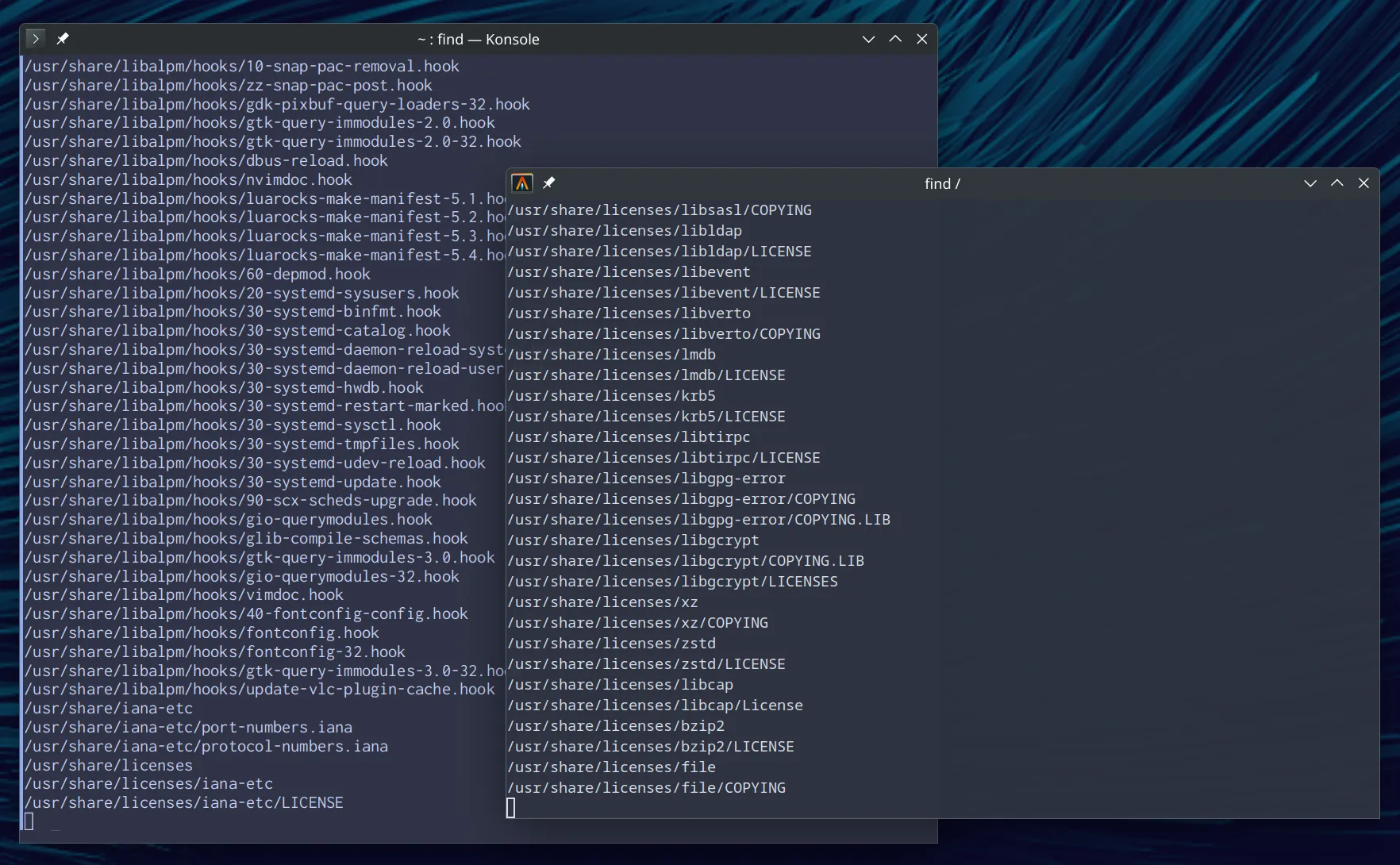This screenshot has height=865, width=1400.
Task: Click the terminal cursor in the find / window
Action: [510, 807]
